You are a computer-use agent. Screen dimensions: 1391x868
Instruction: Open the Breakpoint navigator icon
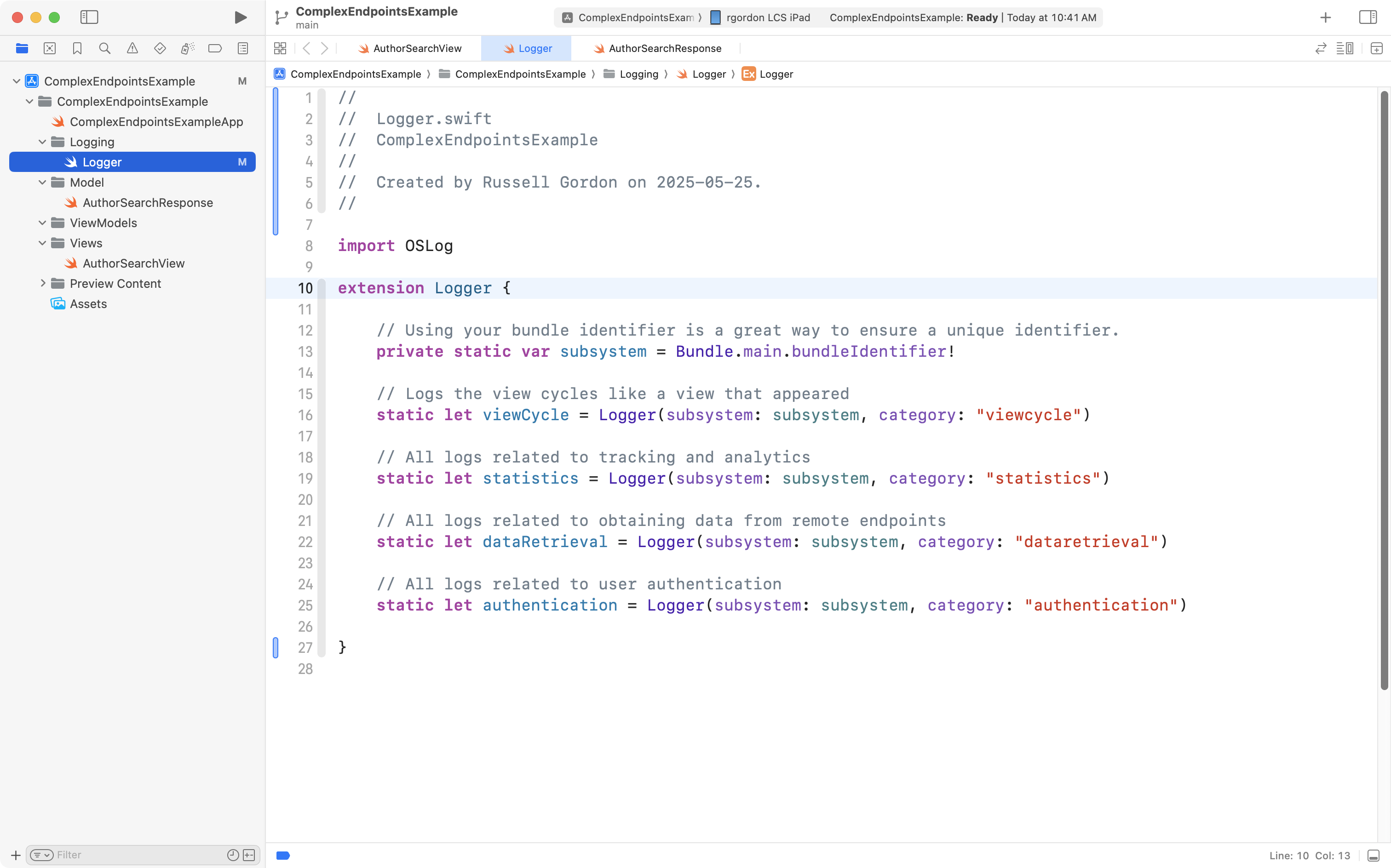click(x=215, y=48)
